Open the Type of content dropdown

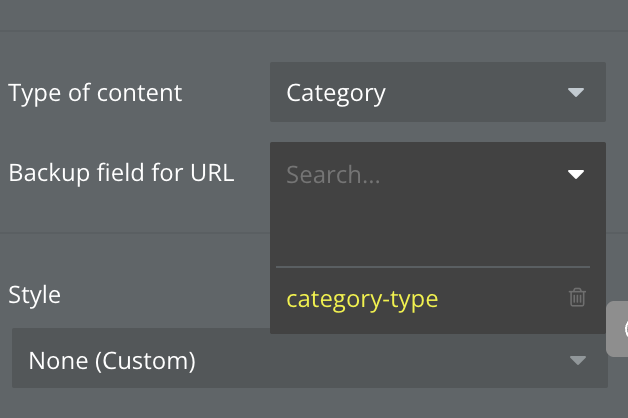click(x=437, y=93)
